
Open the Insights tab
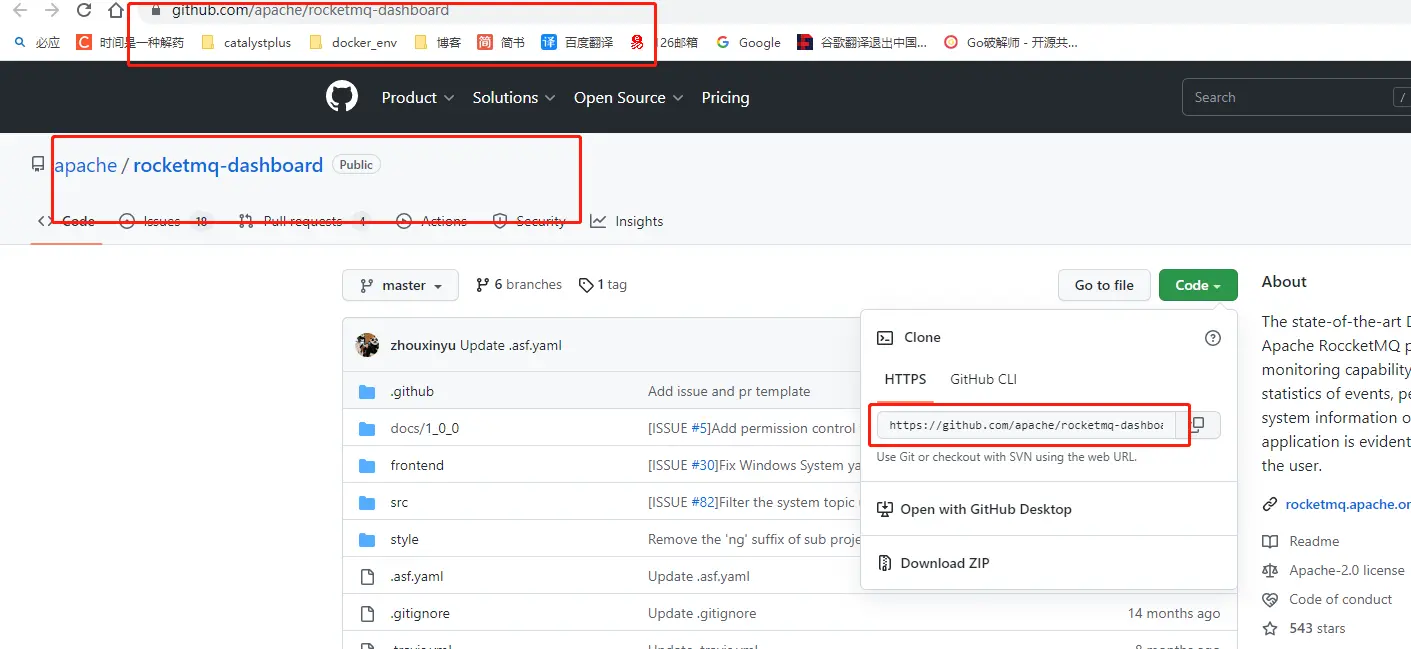tap(640, 221)
